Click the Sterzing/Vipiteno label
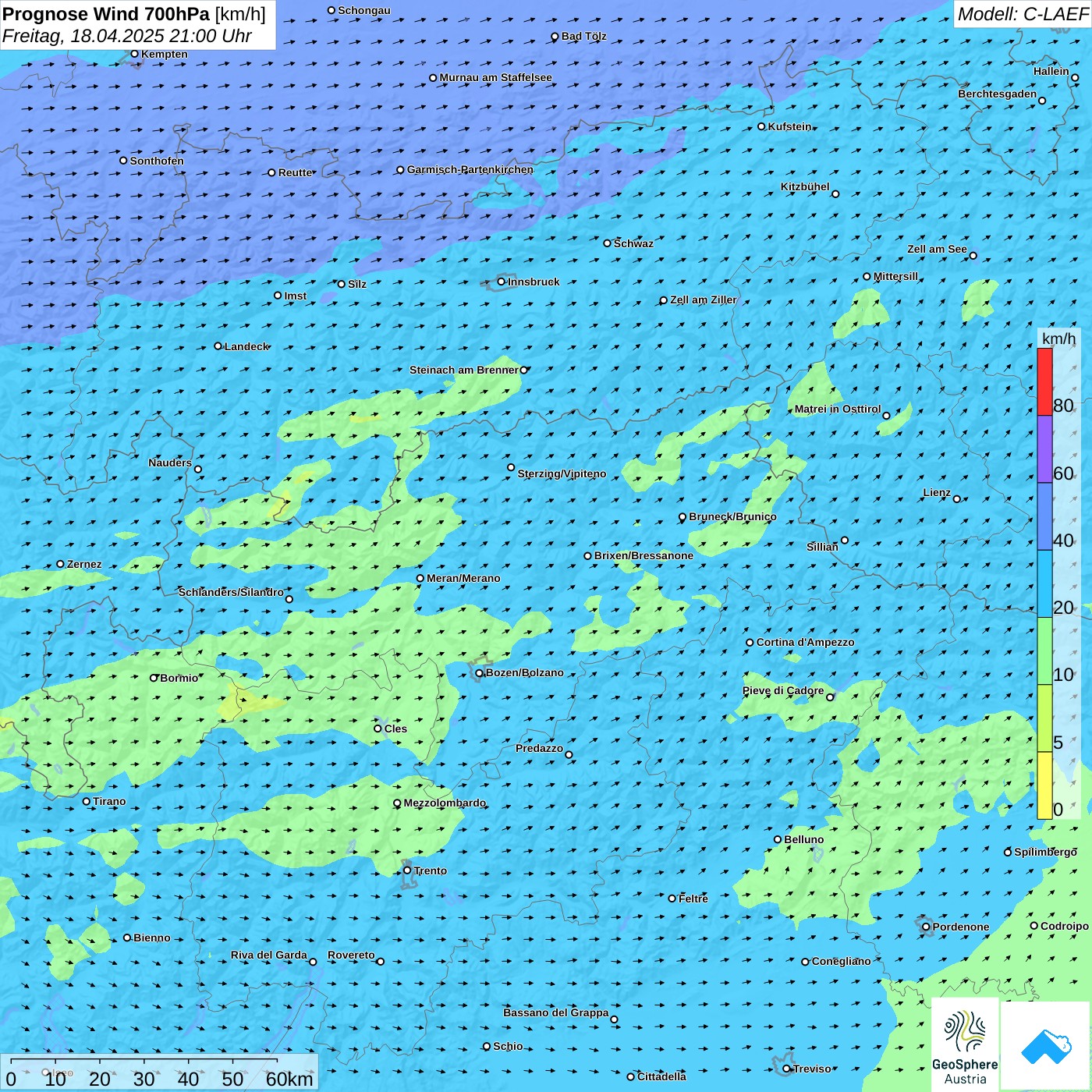The height and width of the screenshot is (1092, 1092). tap(562, 473)
